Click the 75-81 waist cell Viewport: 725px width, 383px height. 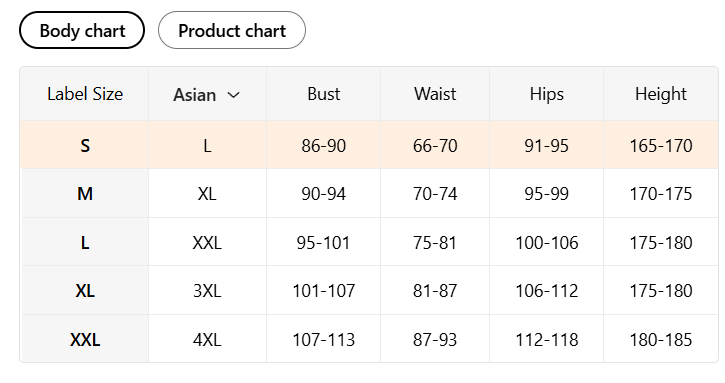[435, 242]
